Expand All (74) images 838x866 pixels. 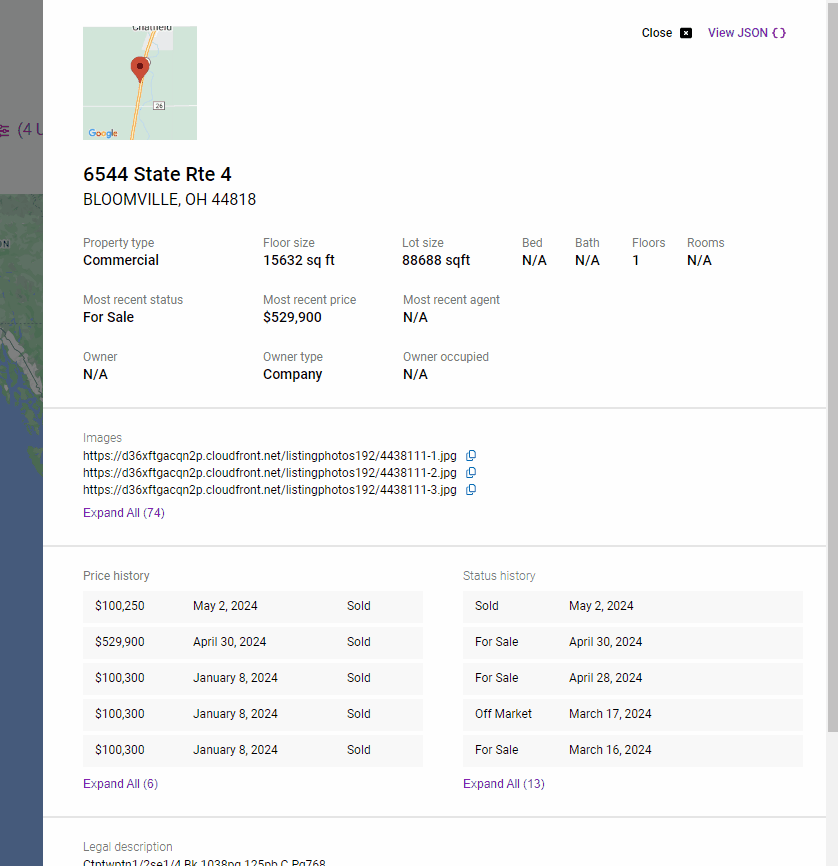(x=124, y=513)
